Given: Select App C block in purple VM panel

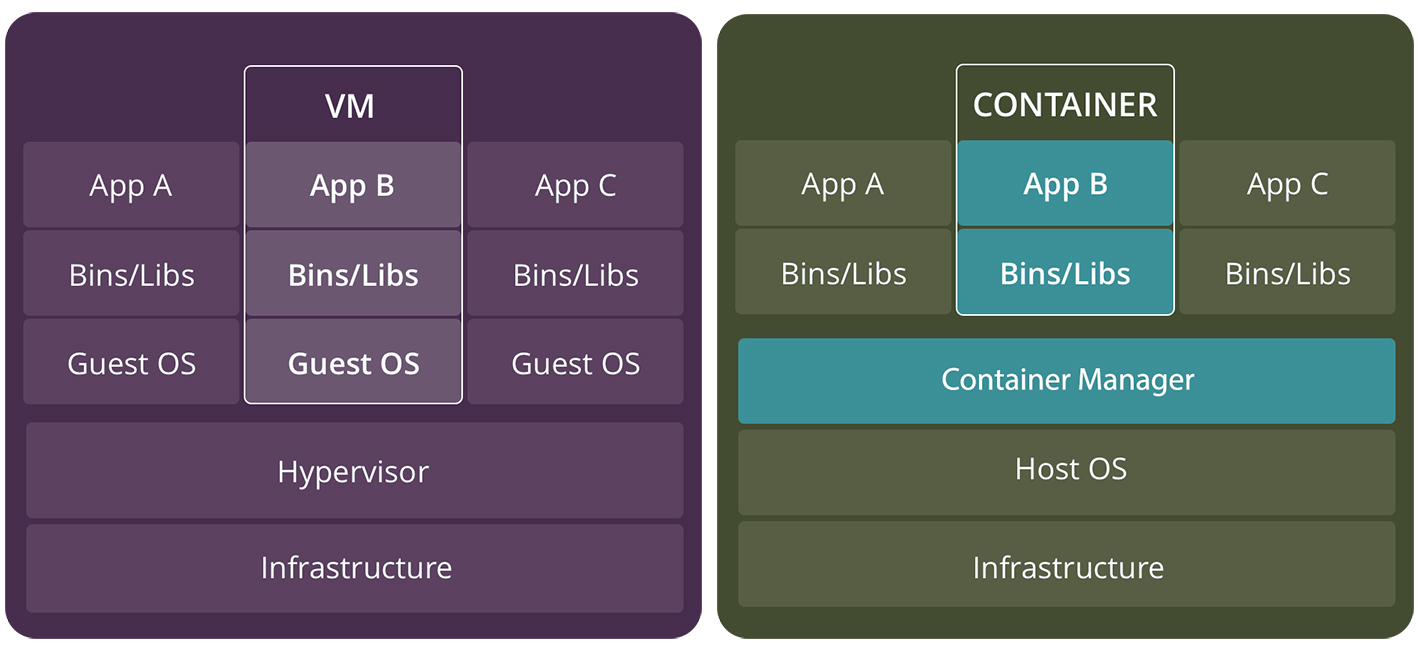Looking at the screenshot, I should 575,186.
